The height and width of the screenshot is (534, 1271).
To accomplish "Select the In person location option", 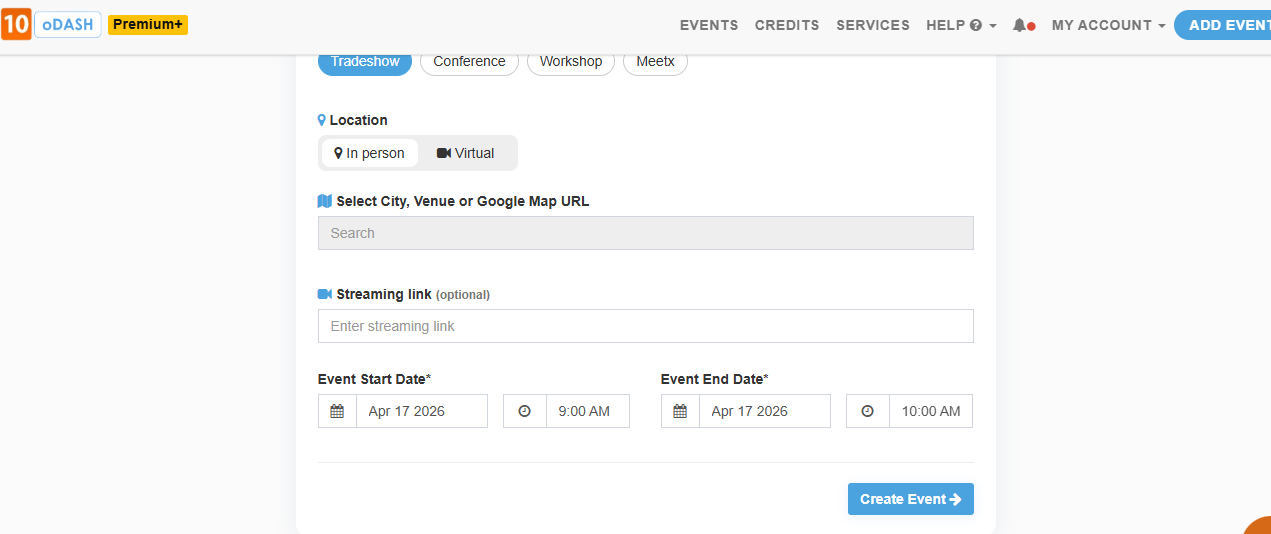I will tap(370, 153).
